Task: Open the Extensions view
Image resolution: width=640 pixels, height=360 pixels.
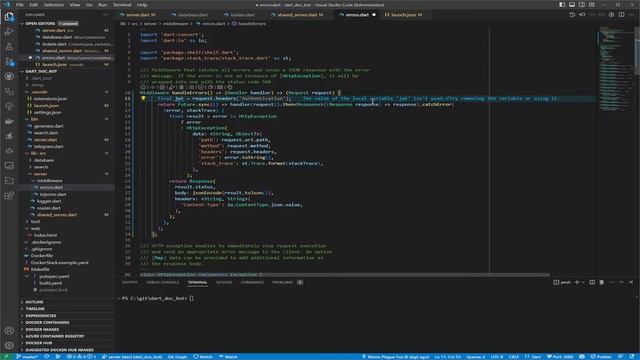Action: (x=9, y=196)
